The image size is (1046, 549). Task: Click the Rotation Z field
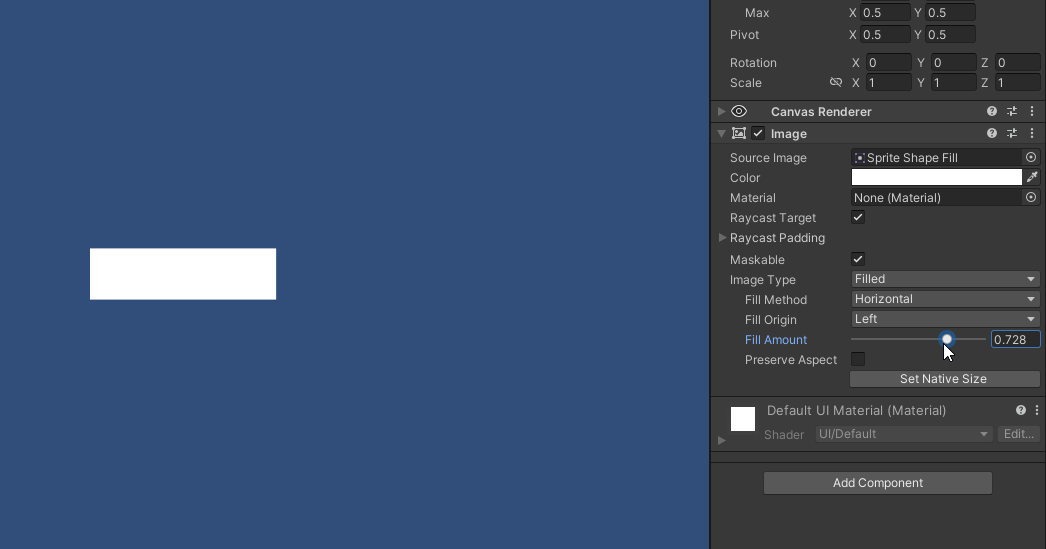[x=1017, y=63]
